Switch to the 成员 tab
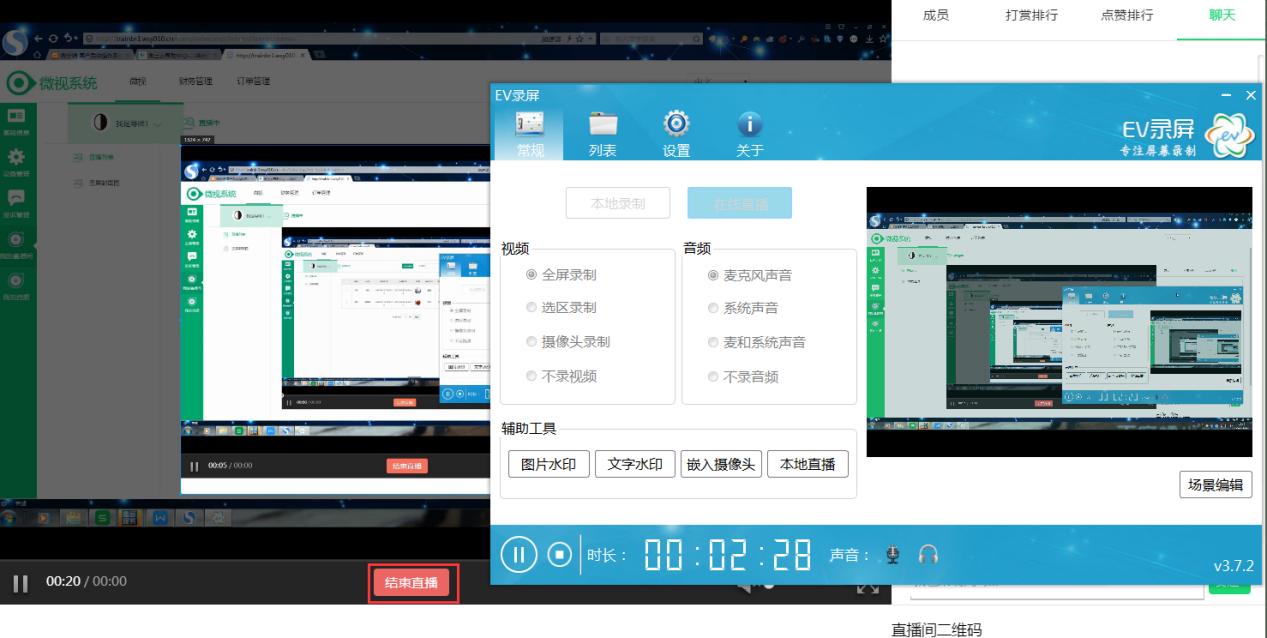The width and height of the screenshot is (1267, 638). [935, 15]
